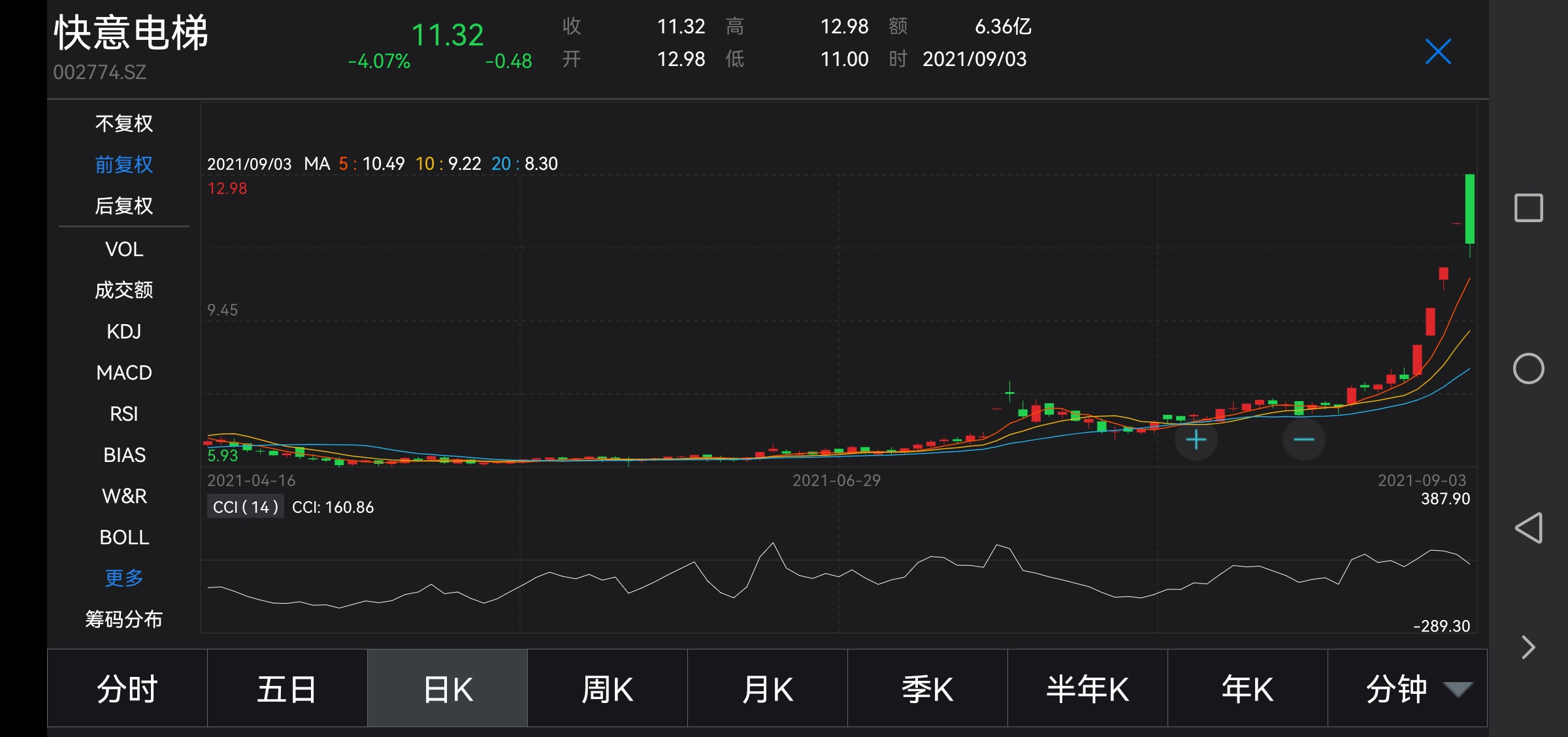The image size is (1568, 737).
Task: Tap the current price 11.32 in green
Action: [448, 35]
